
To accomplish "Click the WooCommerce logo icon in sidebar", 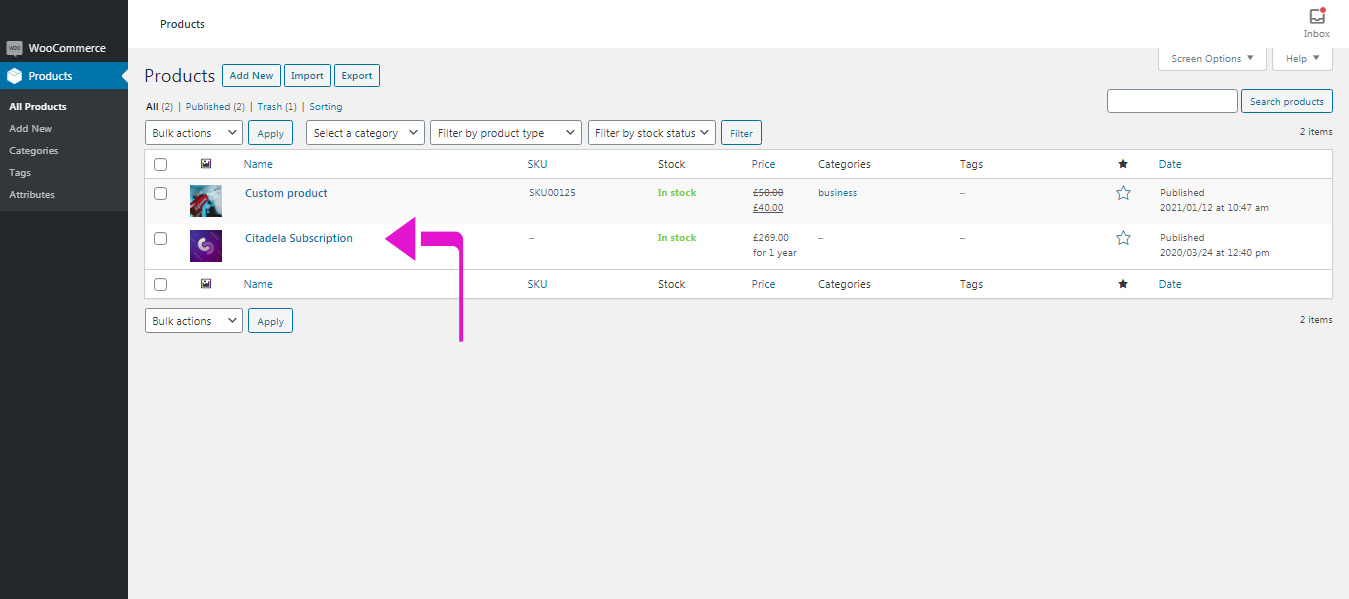I will pyautogui.click(x=14, y=48).
